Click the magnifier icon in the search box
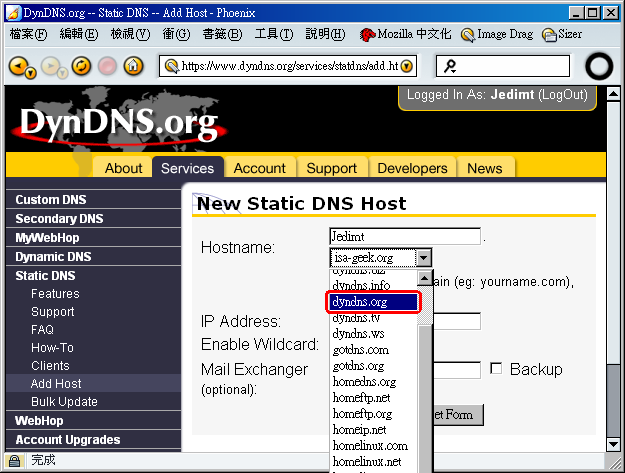The image size is (625, 473). pos(450,66)
